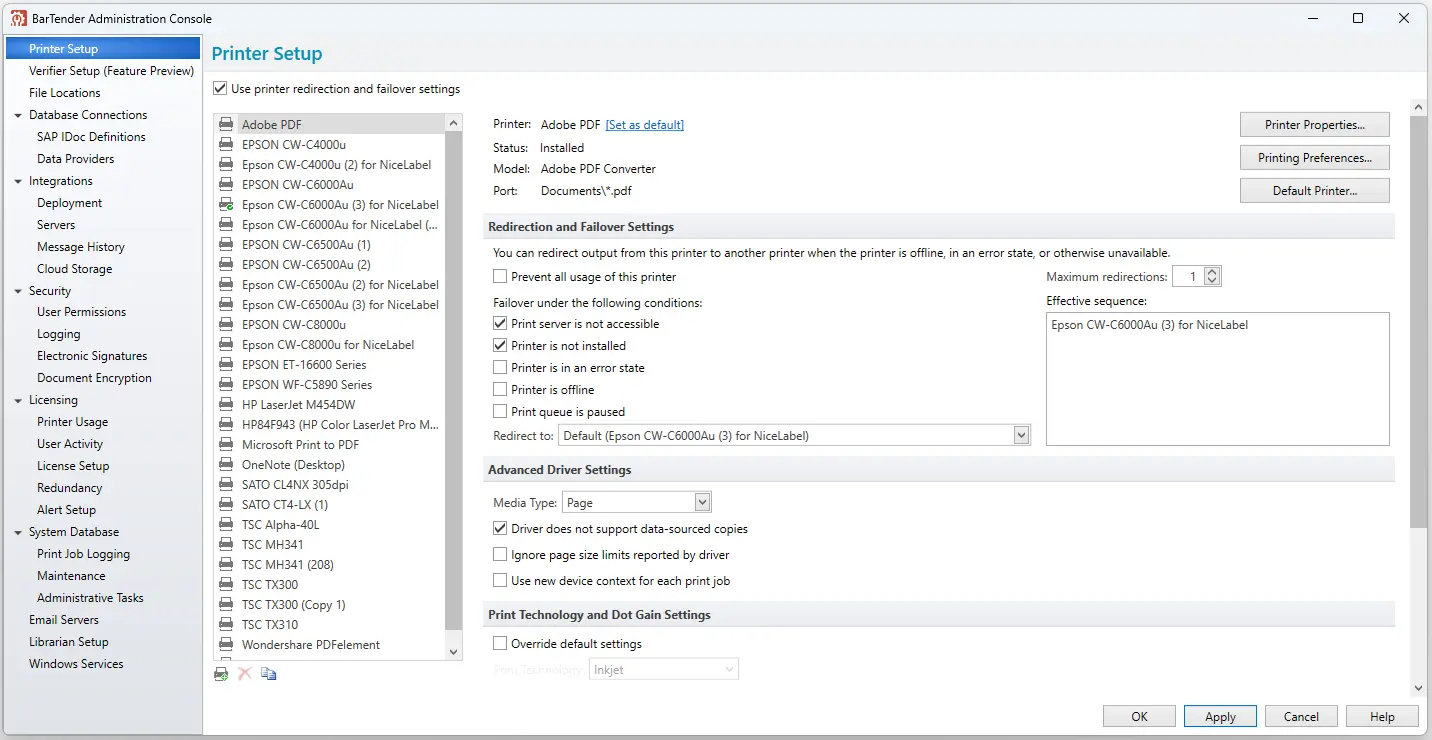Click the Printer Properties button
This screenshot has height=740, width=1432.
point(1315,125)
